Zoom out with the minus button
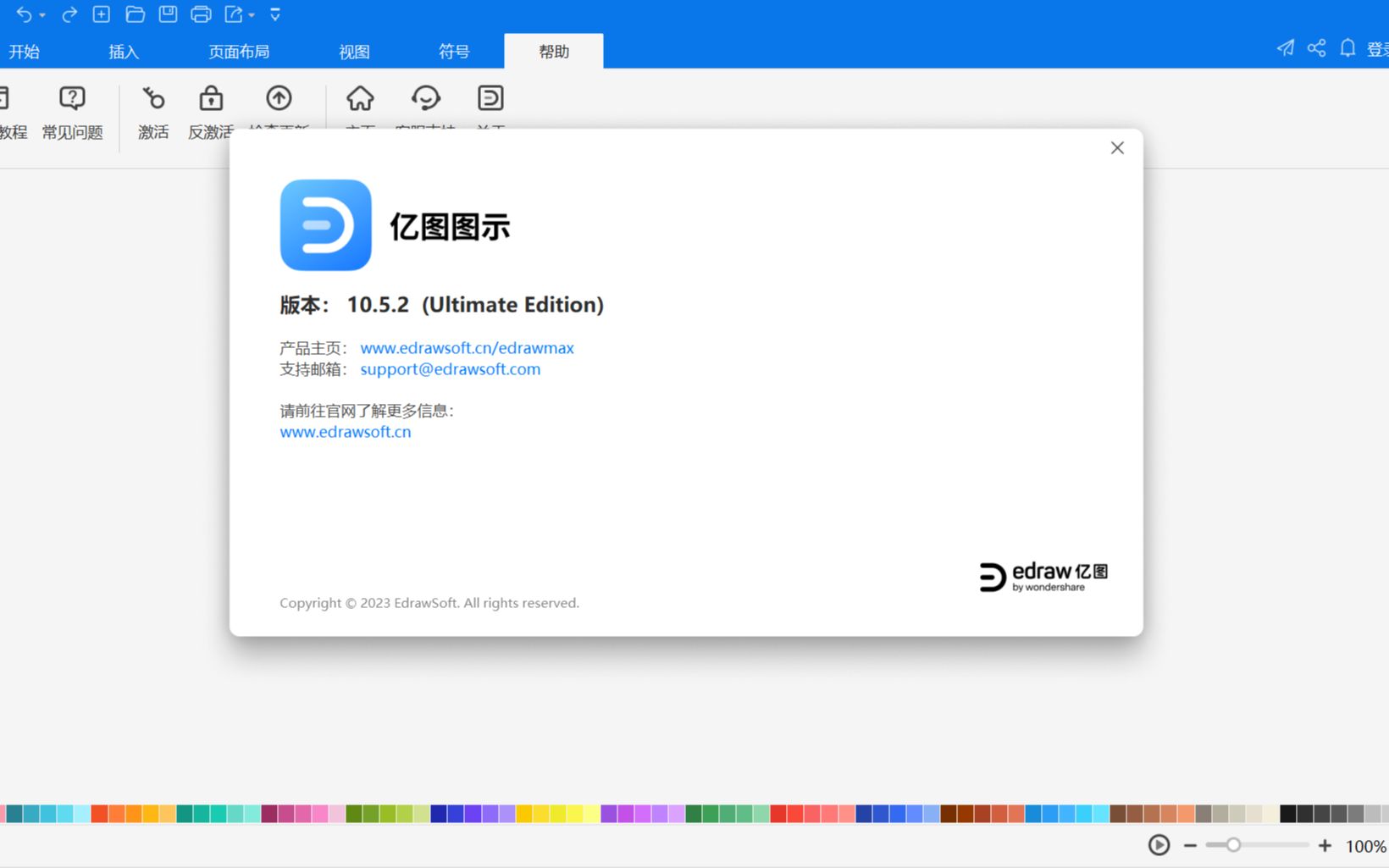 pyautogui.click(x=1190, y=845)
